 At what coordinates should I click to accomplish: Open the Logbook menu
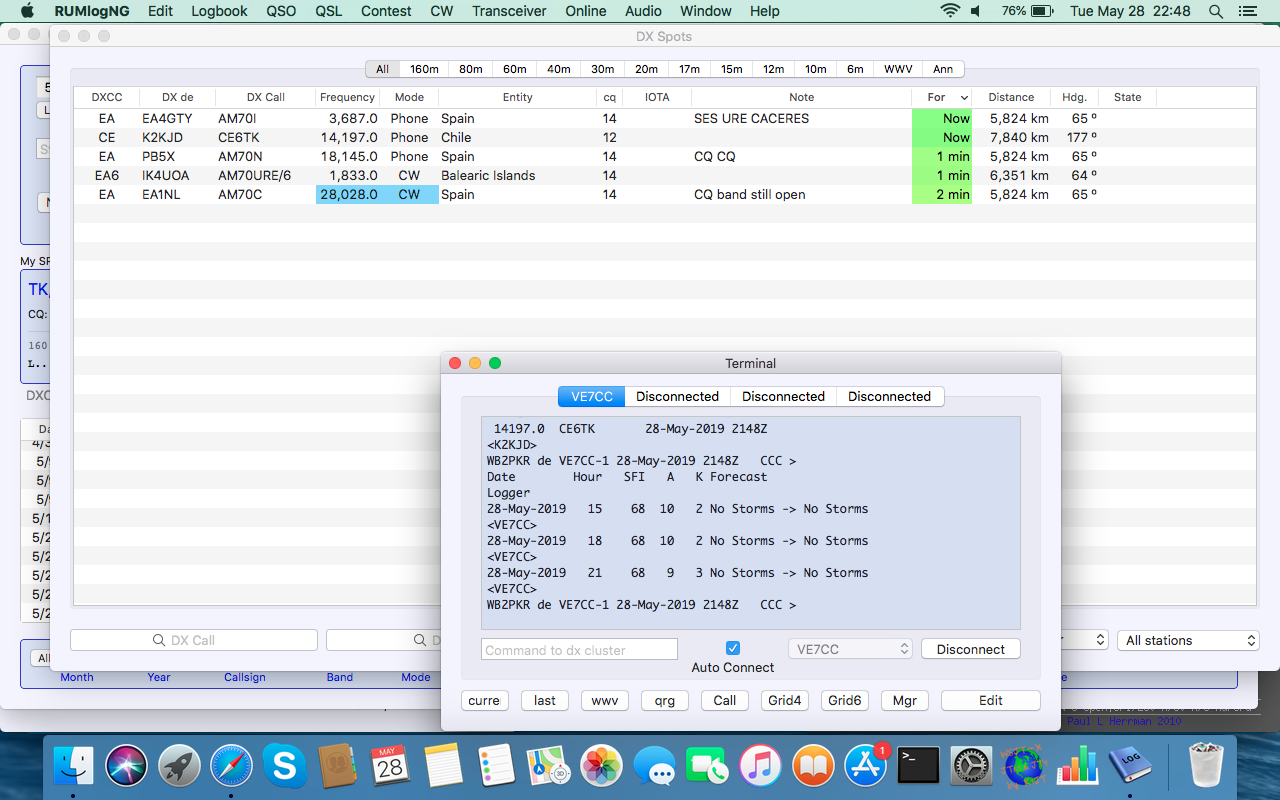[x=219, y=11]
